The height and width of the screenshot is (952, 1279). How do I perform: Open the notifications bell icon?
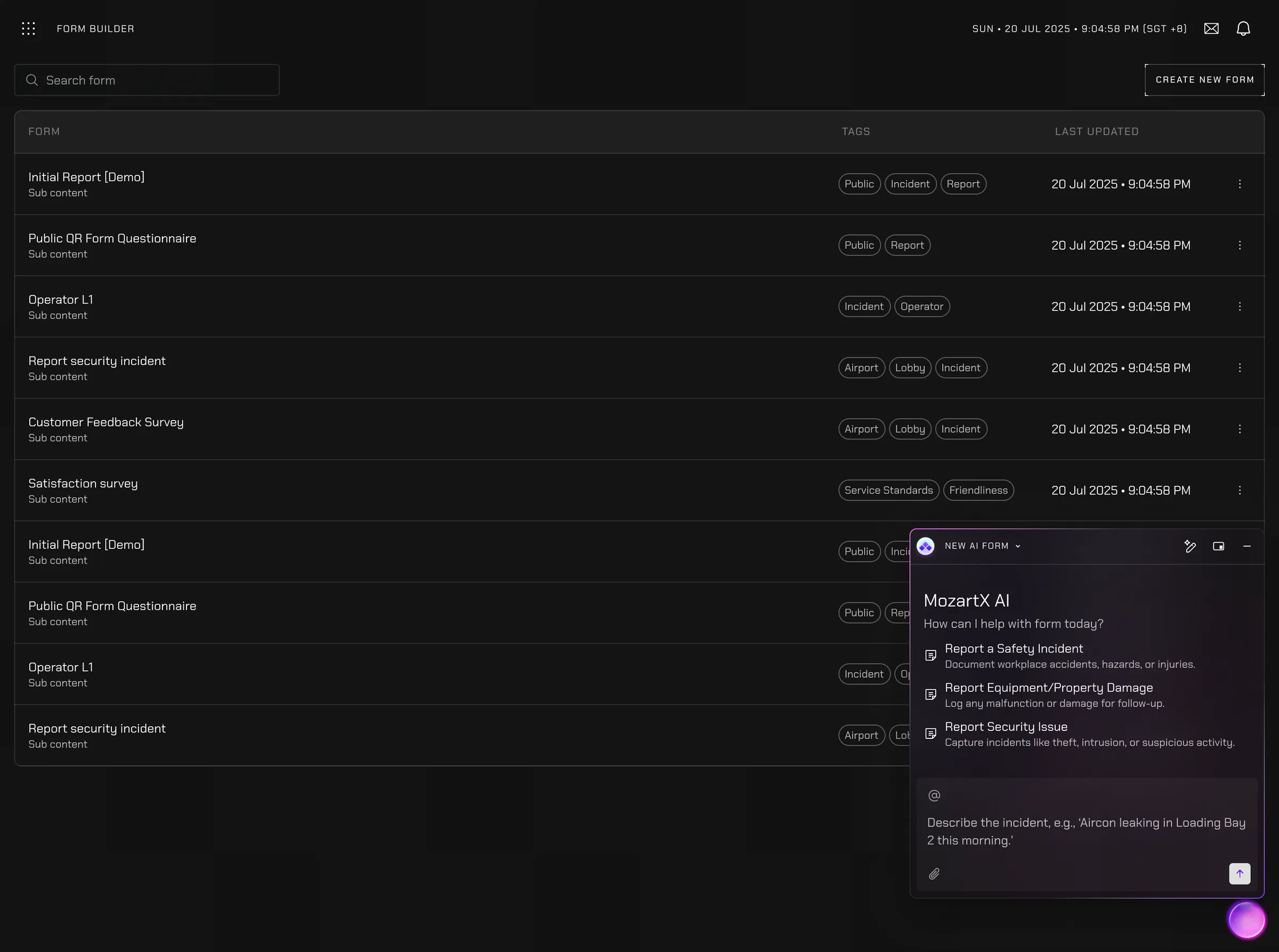click(x=1243, y=28)
